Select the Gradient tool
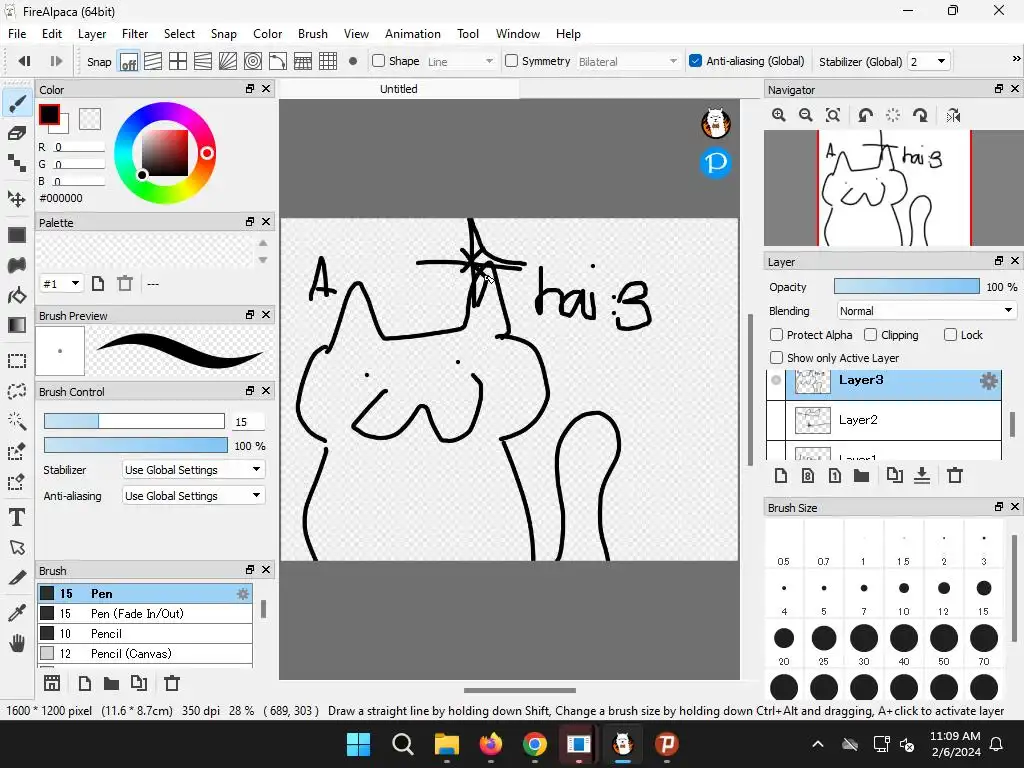The width and height of the screenshot is (1024, 768). click(17, 325)
